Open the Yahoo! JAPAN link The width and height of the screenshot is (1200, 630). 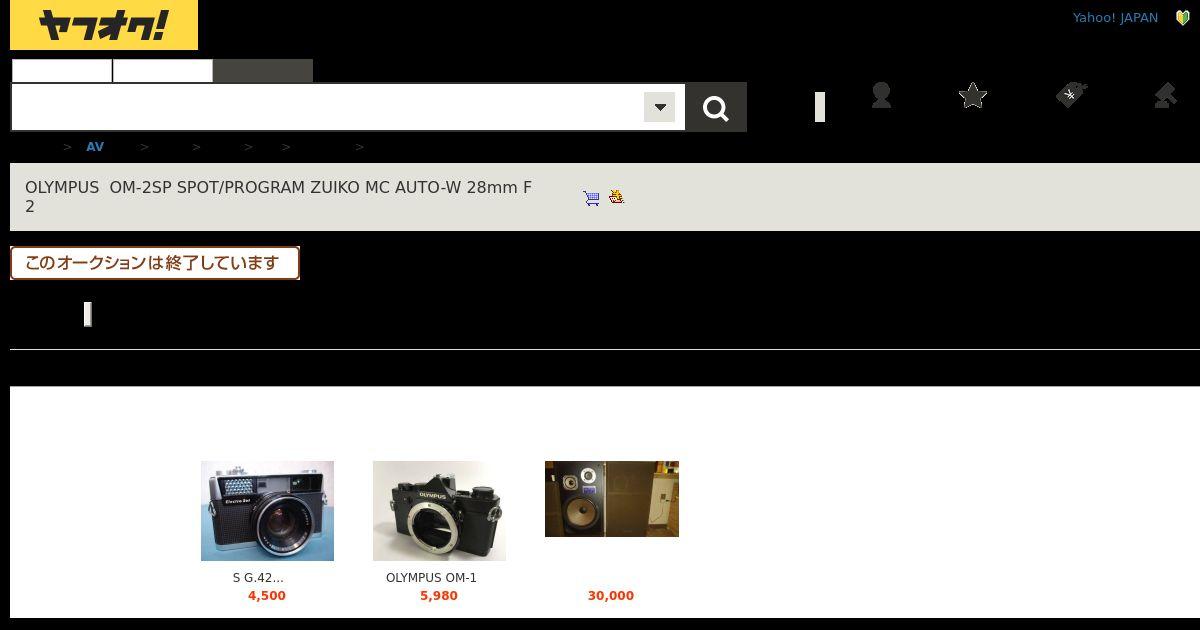pos(1115,18)
